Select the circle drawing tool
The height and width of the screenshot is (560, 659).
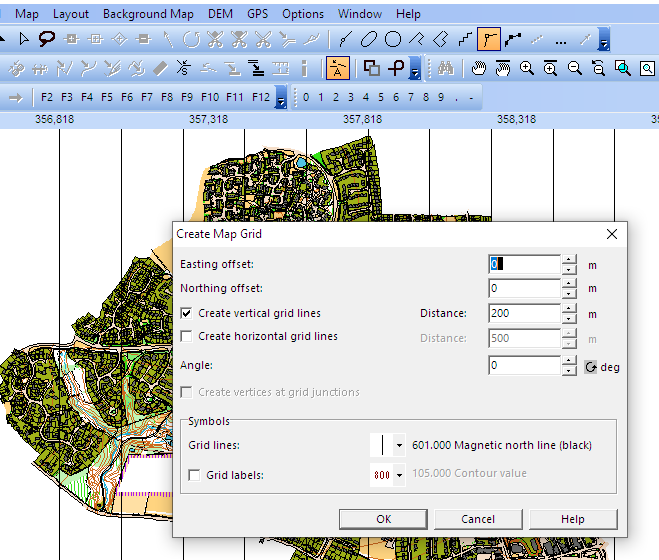tap(393, 40)
